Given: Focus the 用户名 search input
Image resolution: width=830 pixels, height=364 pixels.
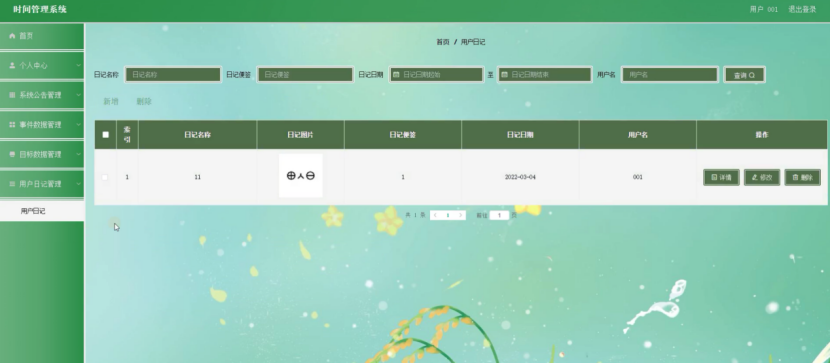Looking at the screenshot, I should (670, 75).
